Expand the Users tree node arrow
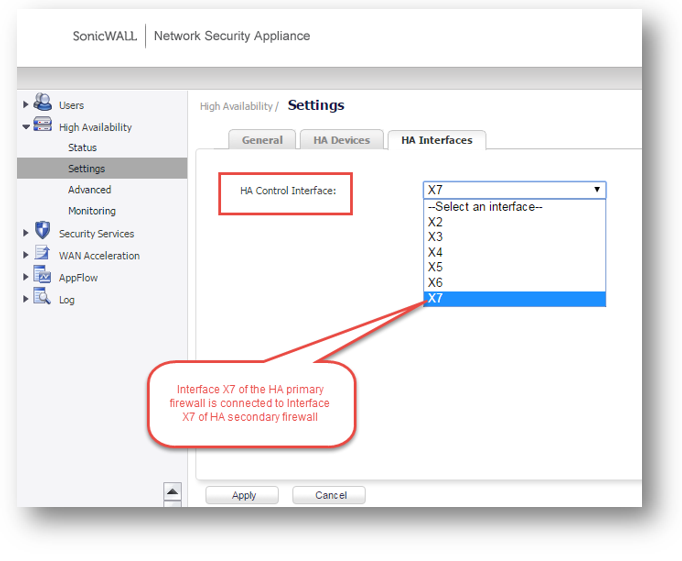The height and width of the screenshot is (561, 682). pyautogui.click(x=26, y=105)
